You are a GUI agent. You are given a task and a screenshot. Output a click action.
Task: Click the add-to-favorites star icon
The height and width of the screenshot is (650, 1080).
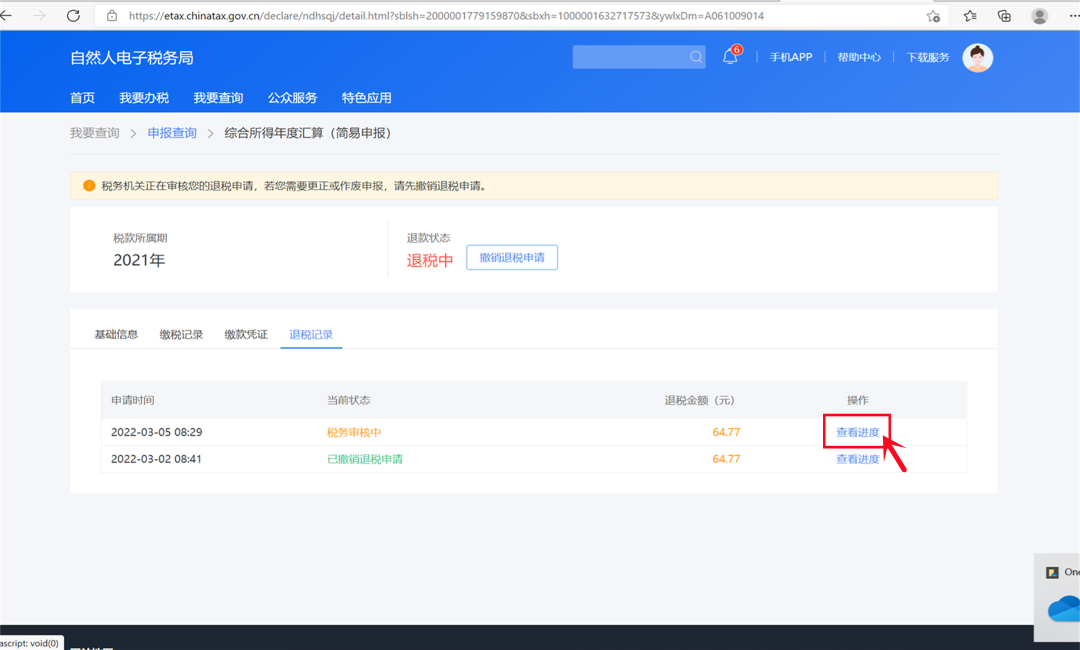coord(933,16)
